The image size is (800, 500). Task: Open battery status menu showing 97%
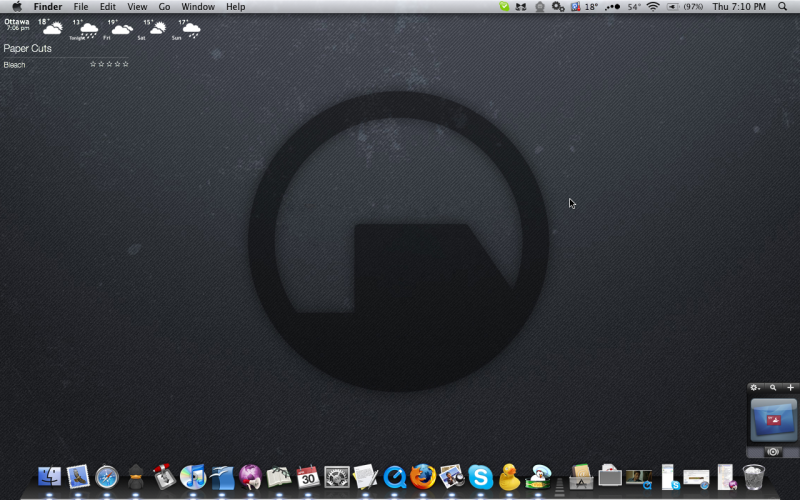[685, 7]
